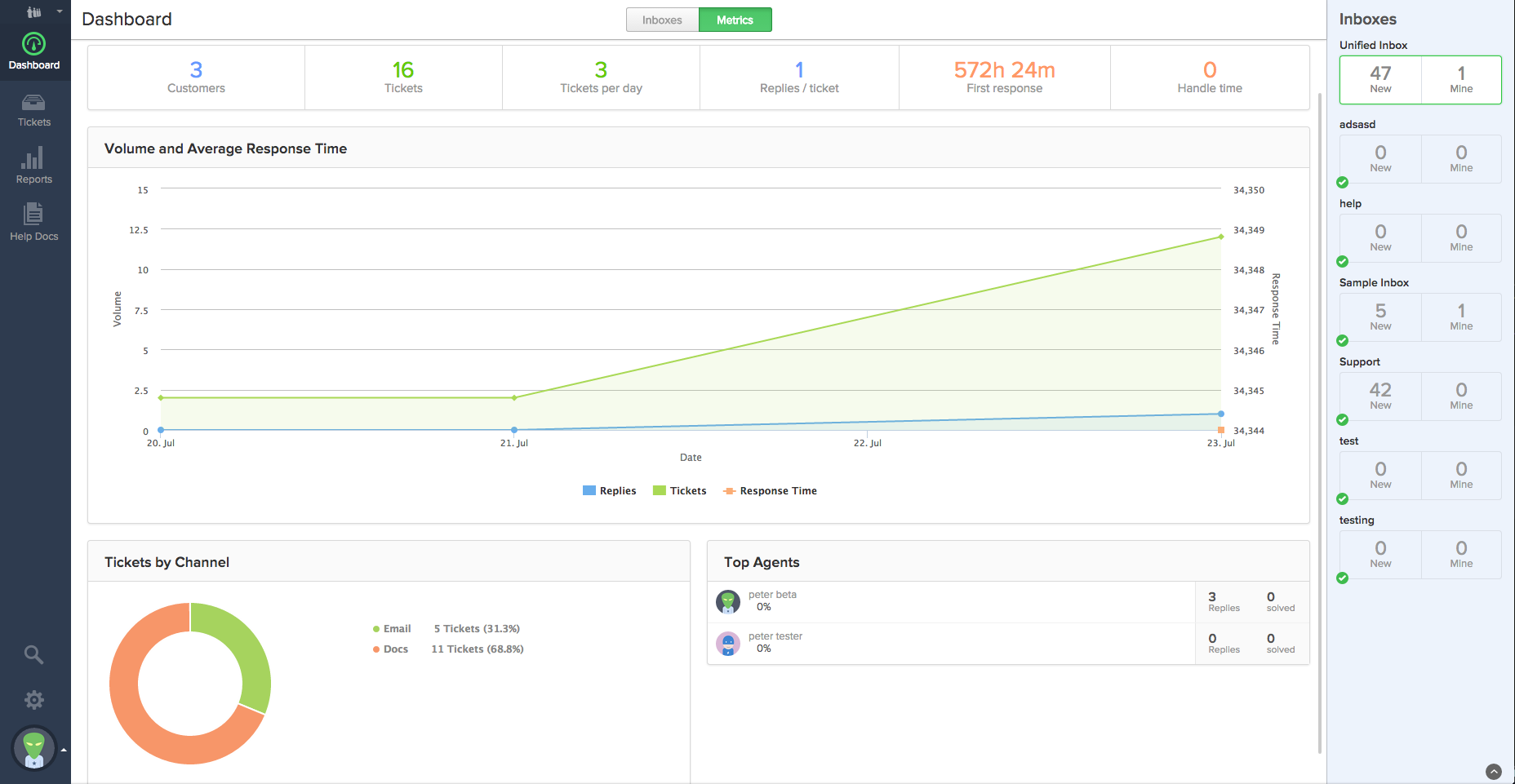Click peter beta's avatar in Top Agents
The image size is (1515, 784).
tap(728, 601)
